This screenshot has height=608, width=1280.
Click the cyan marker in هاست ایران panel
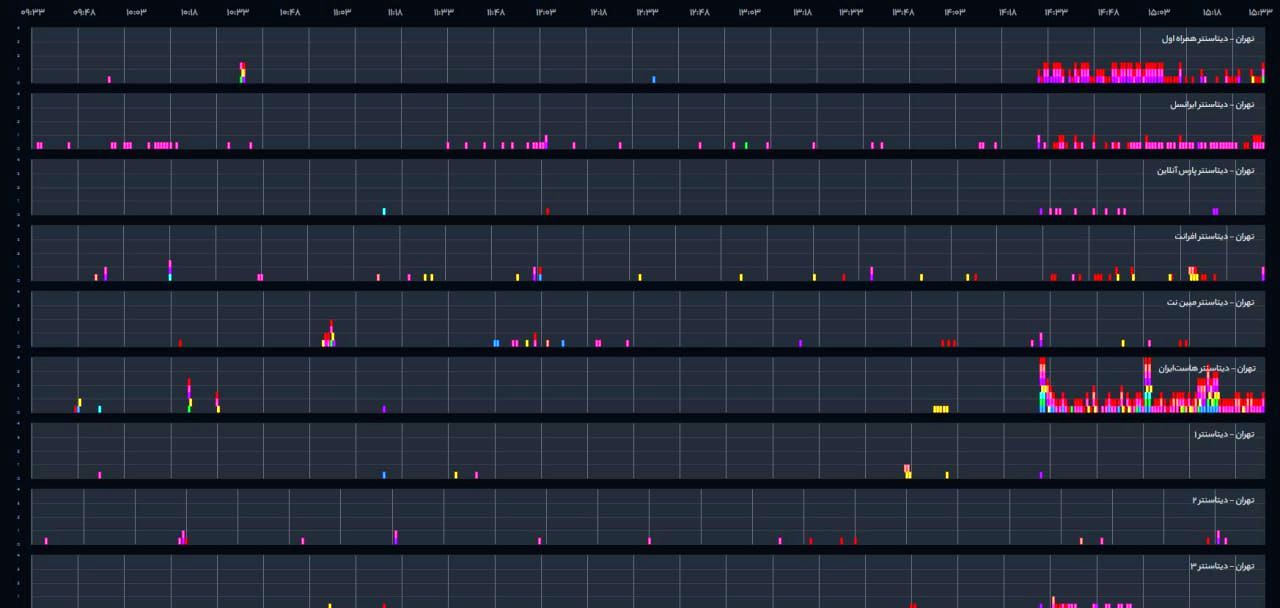click(99, 409)
